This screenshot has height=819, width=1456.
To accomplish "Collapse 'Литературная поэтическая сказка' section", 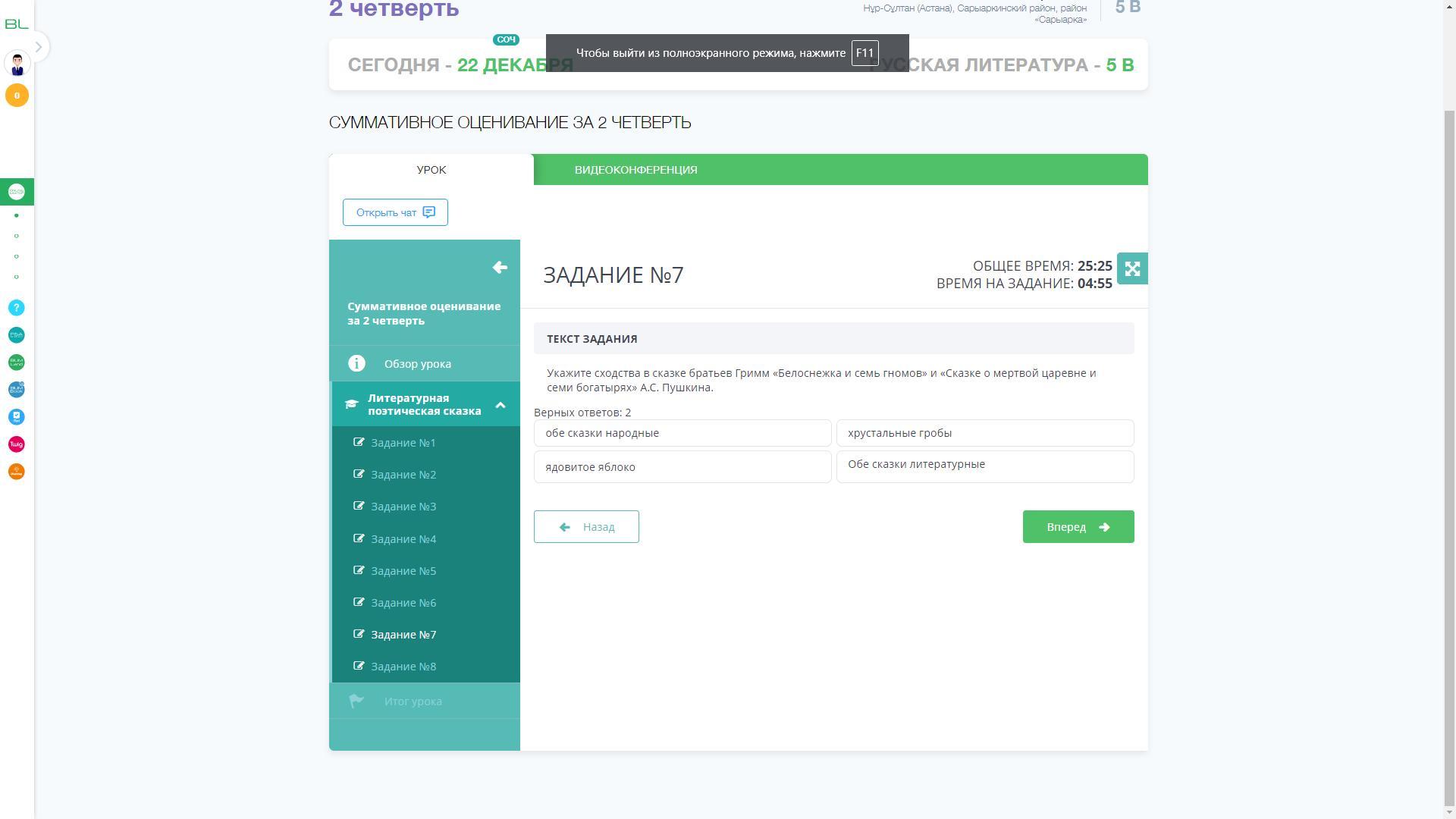I will click(x=500, y=405).
